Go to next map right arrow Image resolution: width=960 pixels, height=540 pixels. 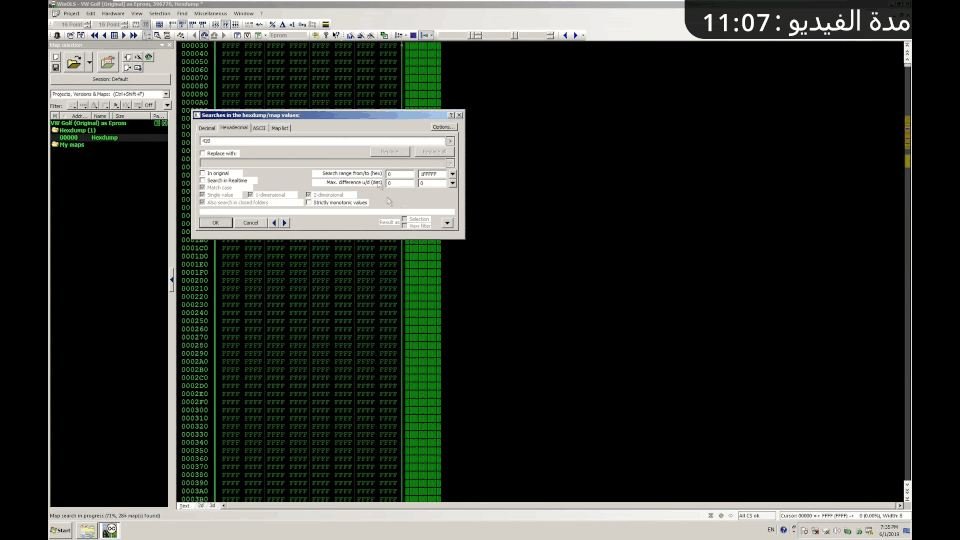pyautogui.click(x=124, y=36)
